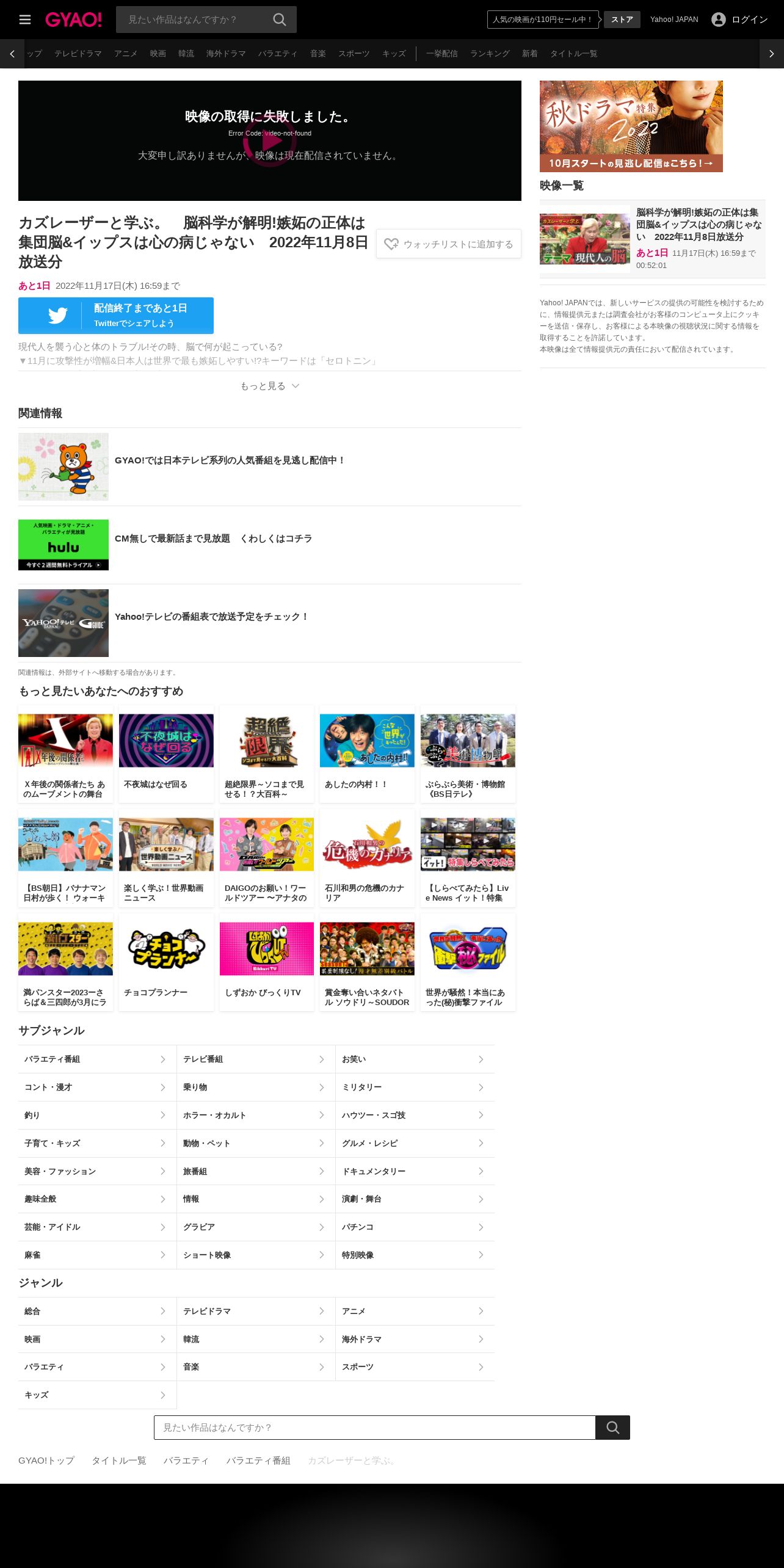Click the header search magnifier icon
This screenshot has width=784, height=1568.
click(x=280, y=20)
